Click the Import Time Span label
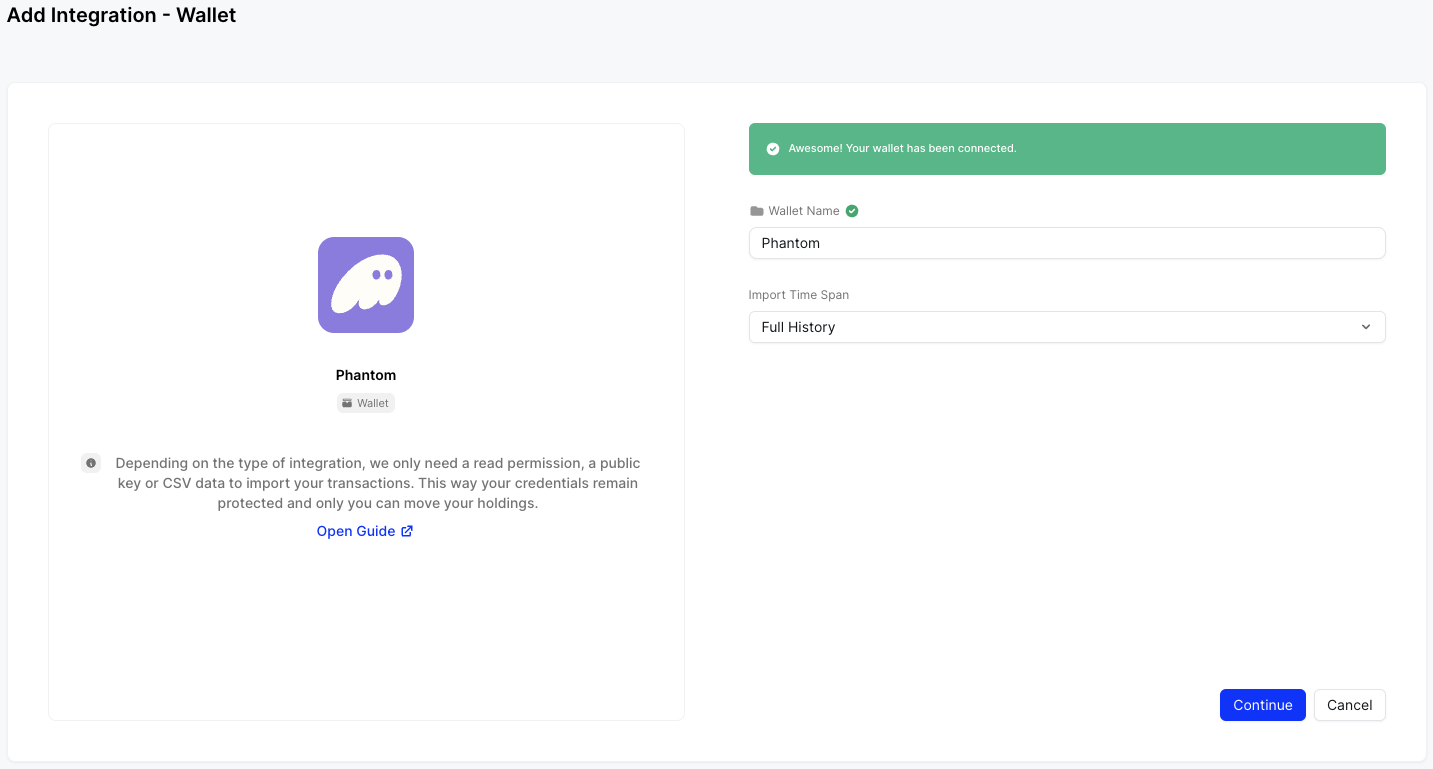Screen dimensions: 1433x769 pyautogui.click(x=799, y=295)
